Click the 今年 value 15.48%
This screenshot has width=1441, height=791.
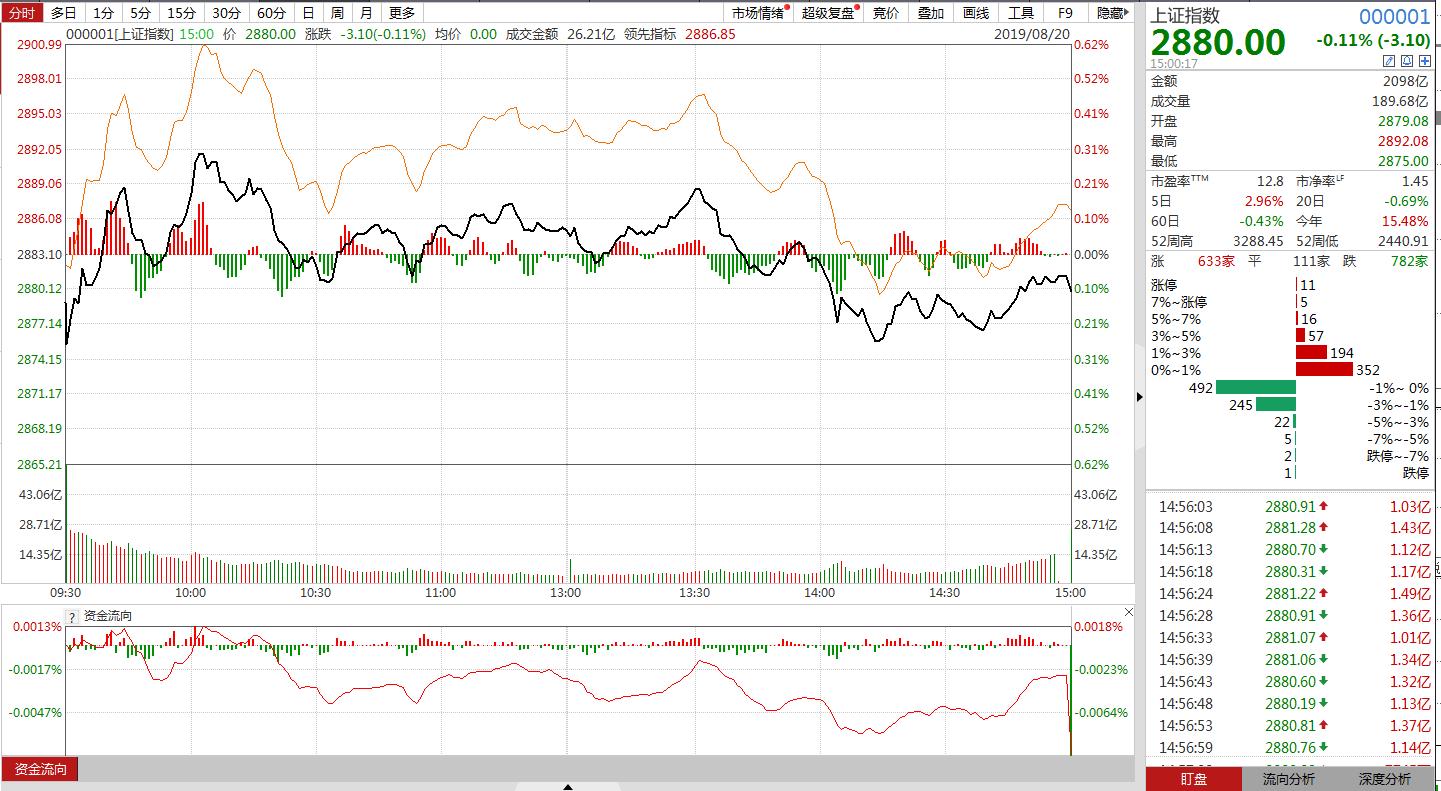(1403, 221)
